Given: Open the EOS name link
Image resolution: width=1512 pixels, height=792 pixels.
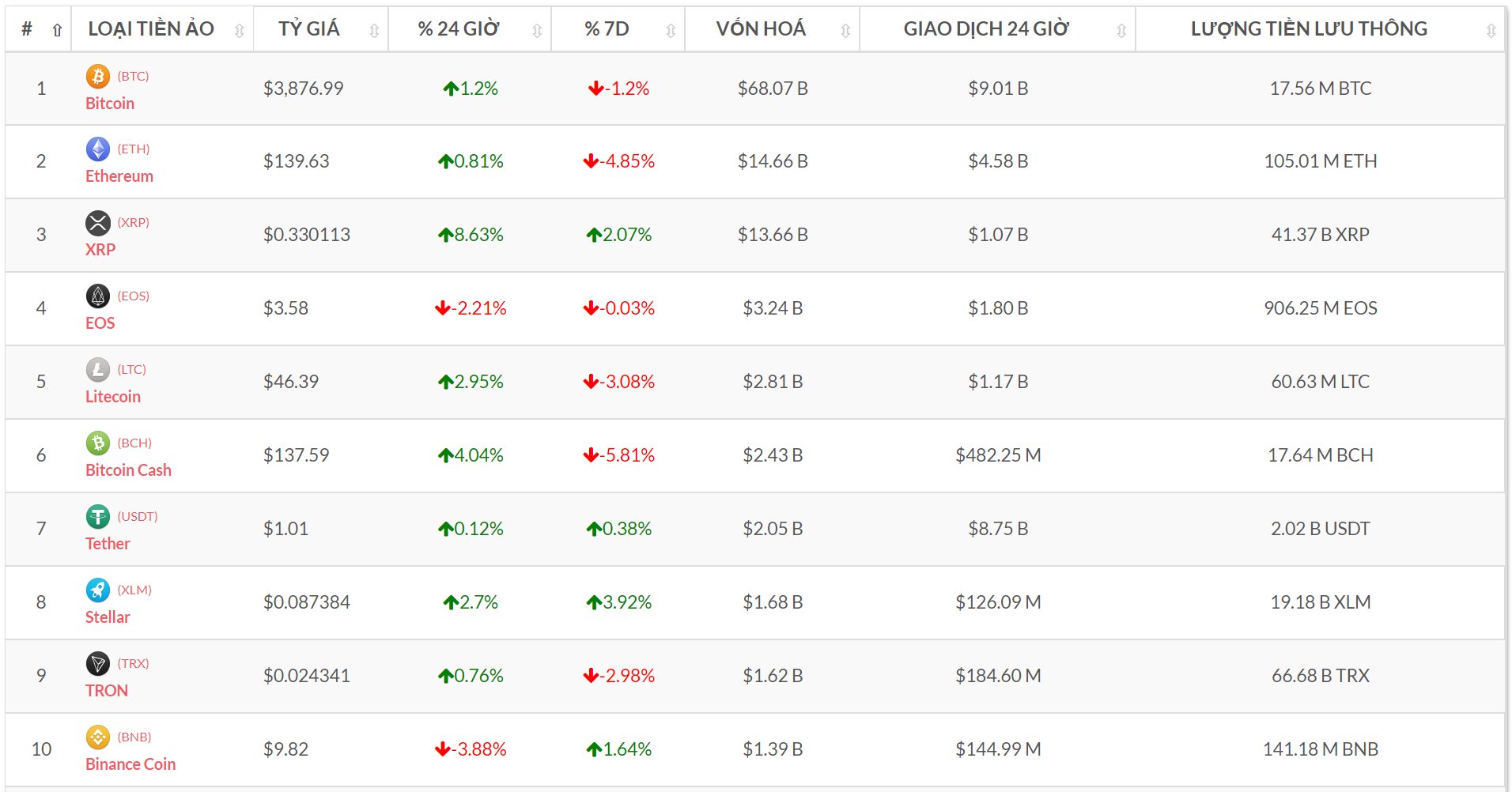Looking at the screenshot, I should pos(100,323).
